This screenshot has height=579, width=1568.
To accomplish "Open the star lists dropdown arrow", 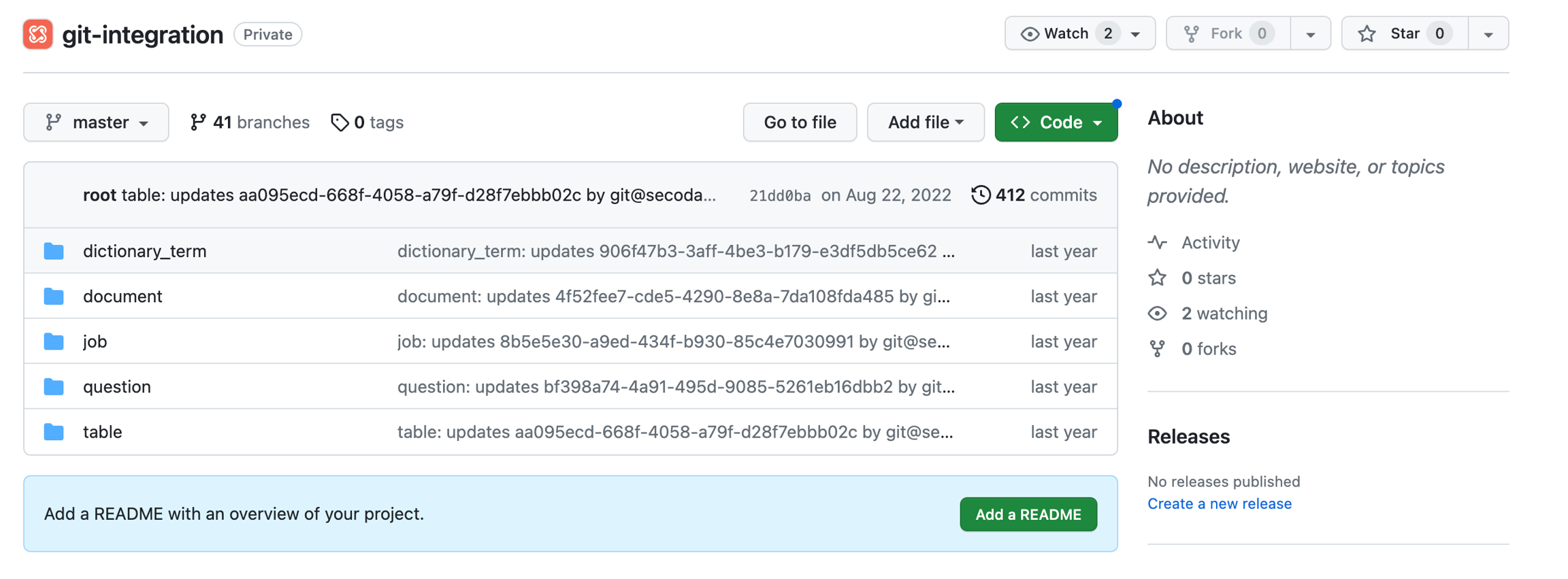I will 1488,34.
